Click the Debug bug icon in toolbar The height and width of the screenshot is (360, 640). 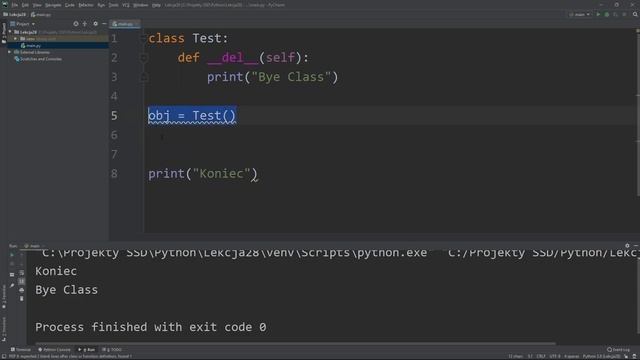(607, 14)
